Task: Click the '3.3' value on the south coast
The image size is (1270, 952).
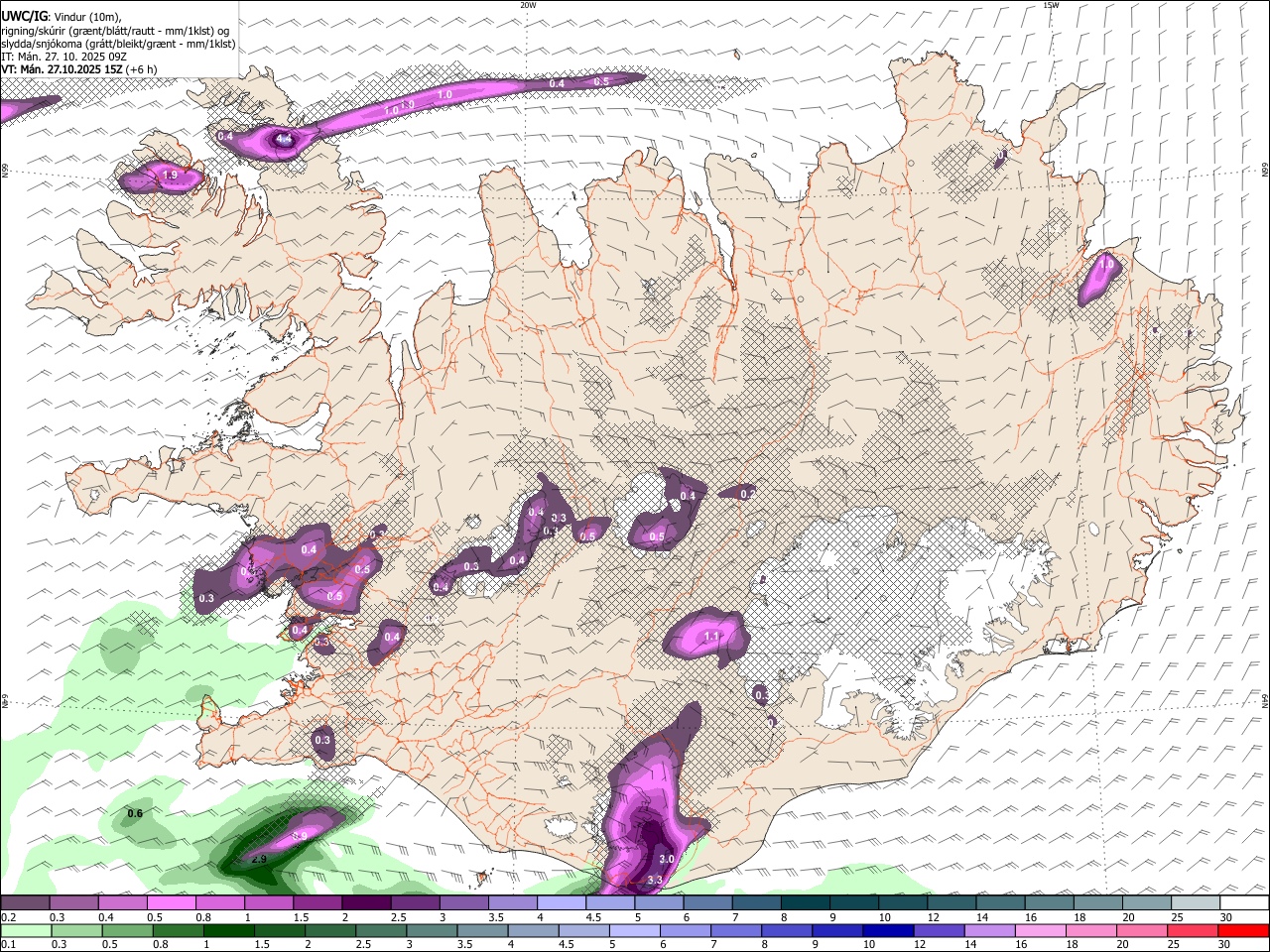Action: (655, 880)
